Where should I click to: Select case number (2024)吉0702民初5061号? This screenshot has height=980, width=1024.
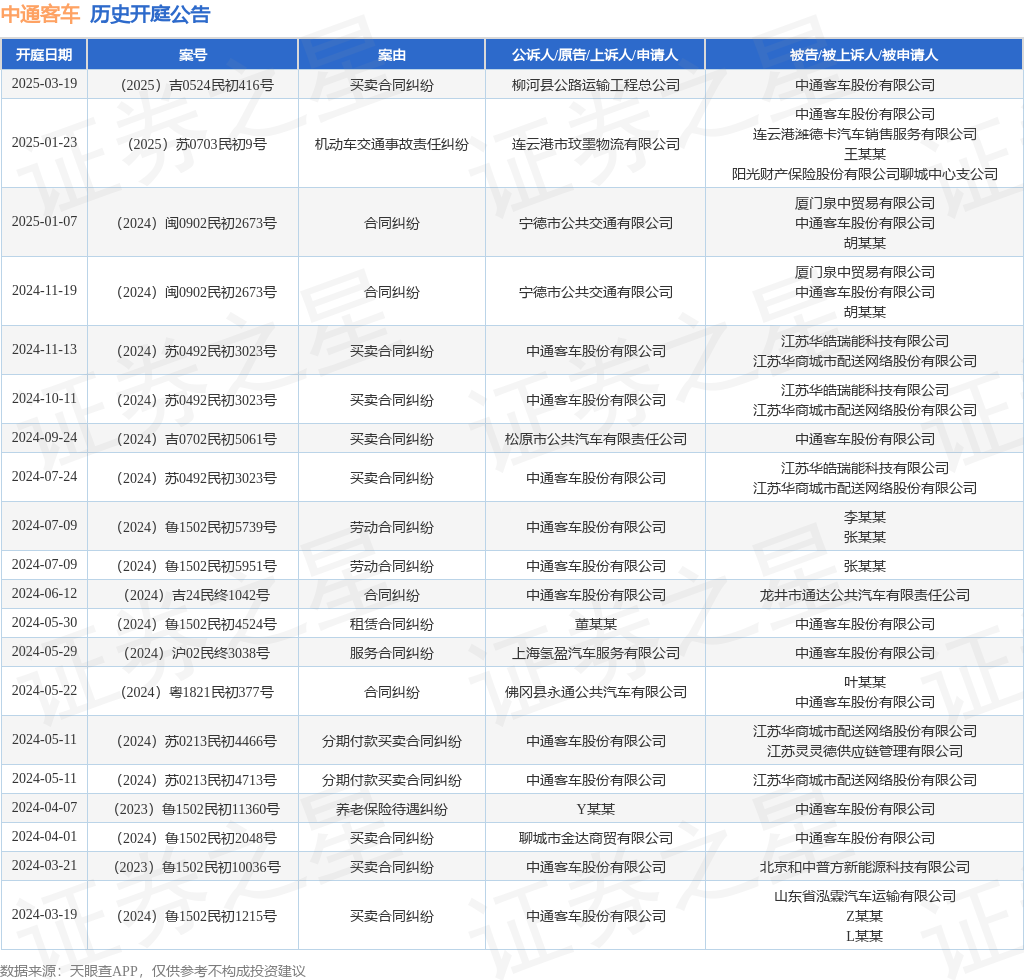click(194, 439)
